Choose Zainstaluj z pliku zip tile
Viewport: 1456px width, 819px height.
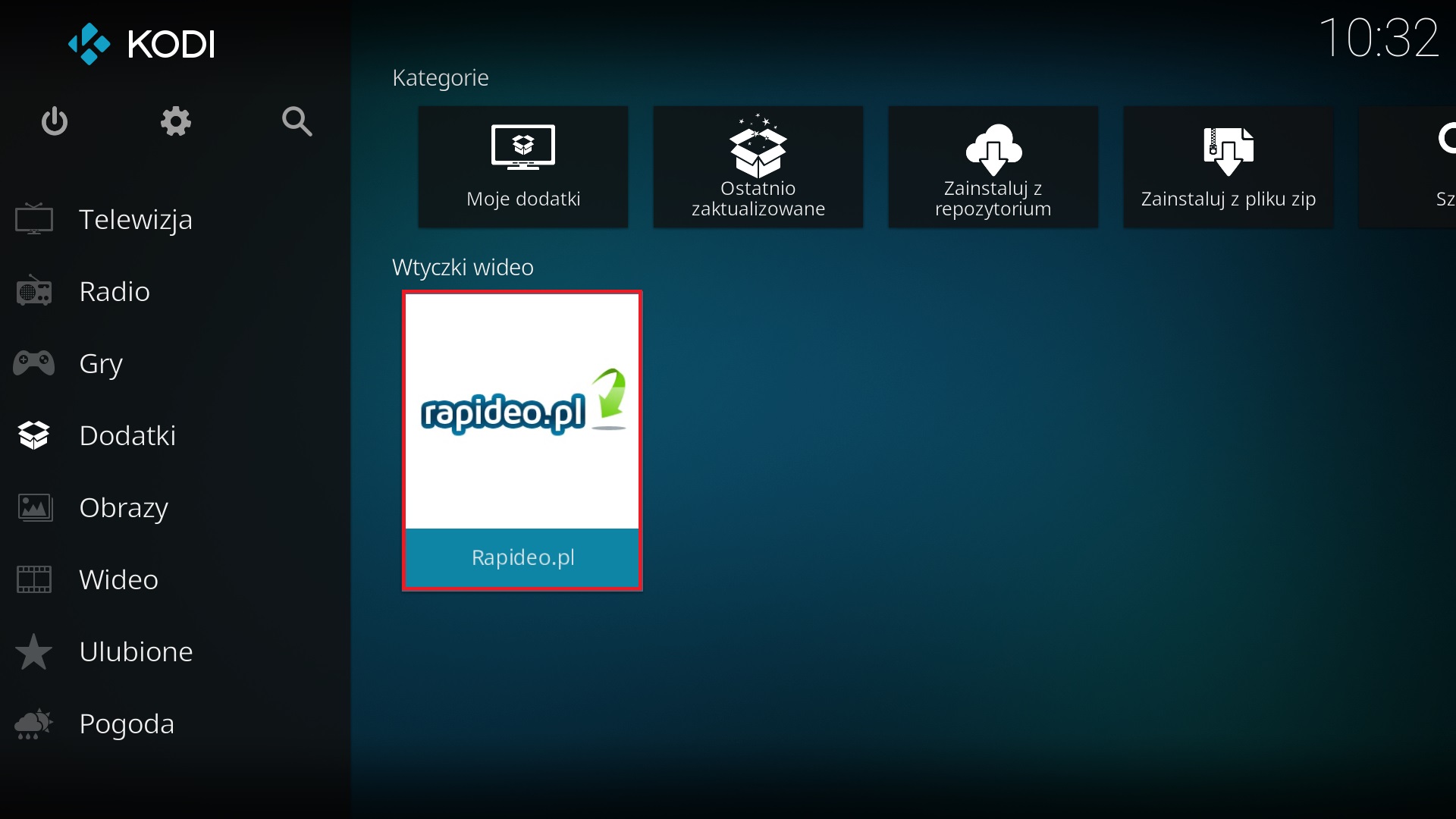[1228, 167]
